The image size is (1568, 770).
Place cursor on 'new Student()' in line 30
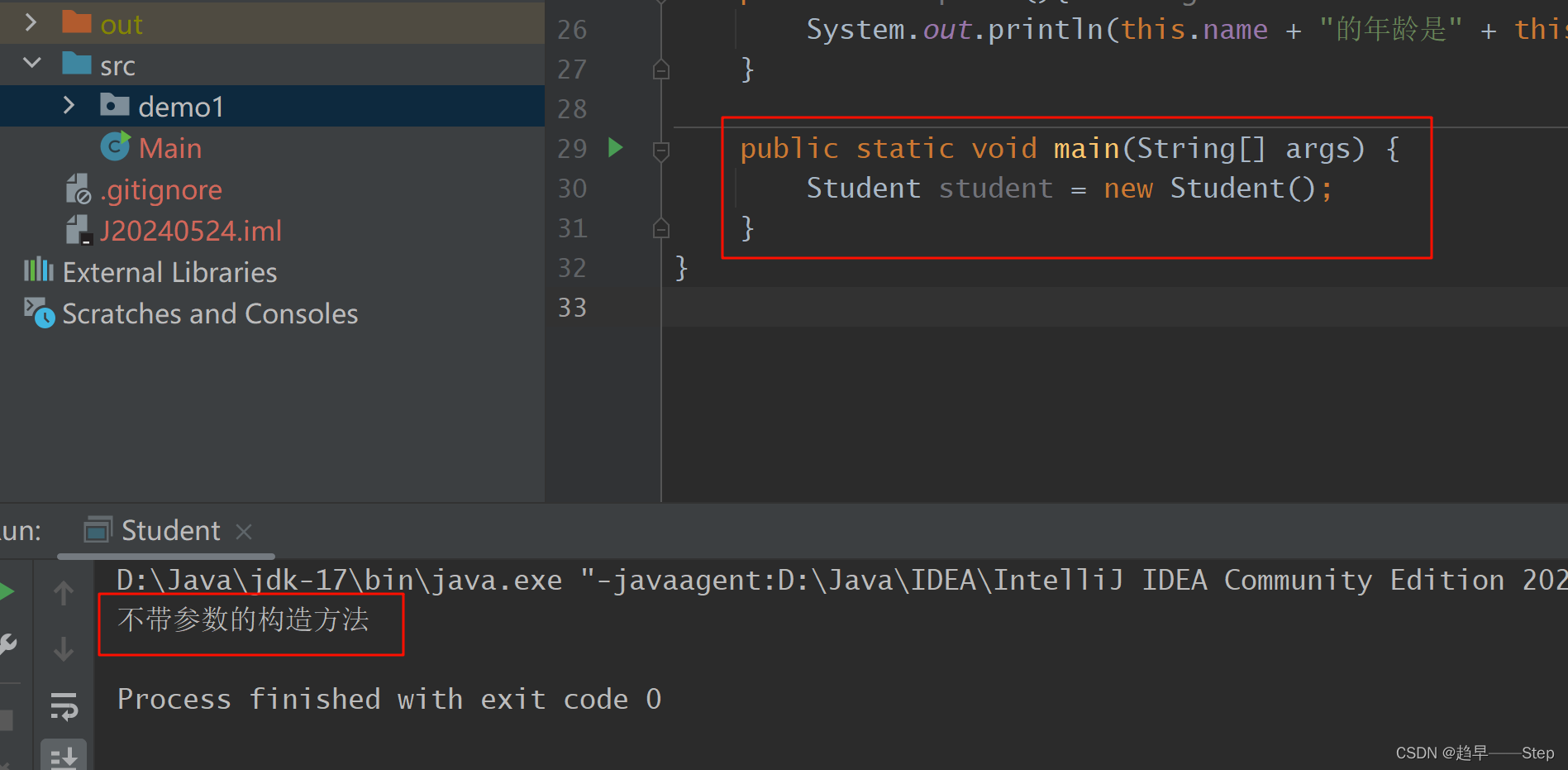point(1209,189)
